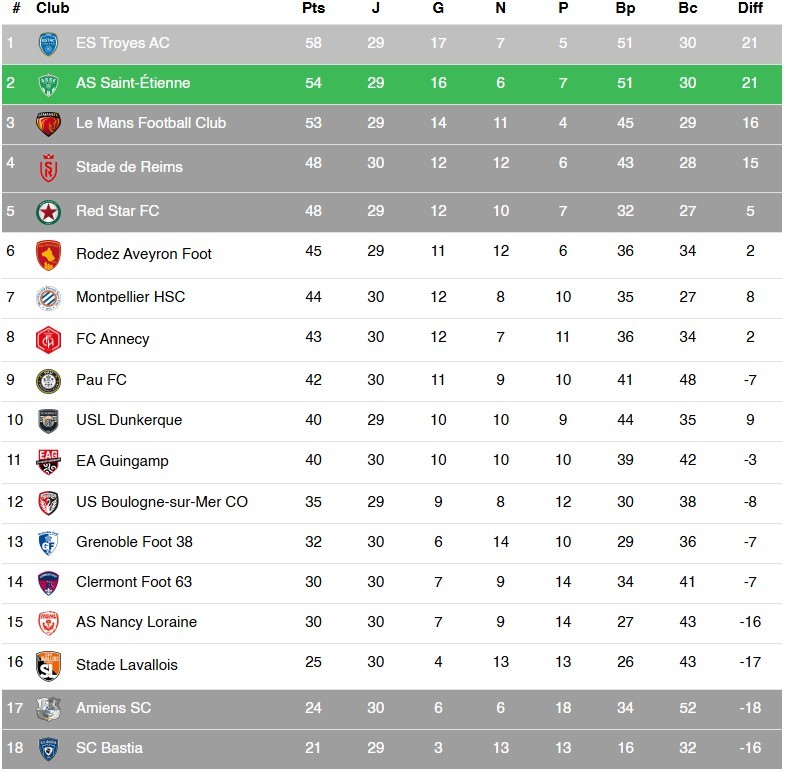Open the Pau FC team link
Image resolution: width=787 pixels, height=772 pixels.
101,380
